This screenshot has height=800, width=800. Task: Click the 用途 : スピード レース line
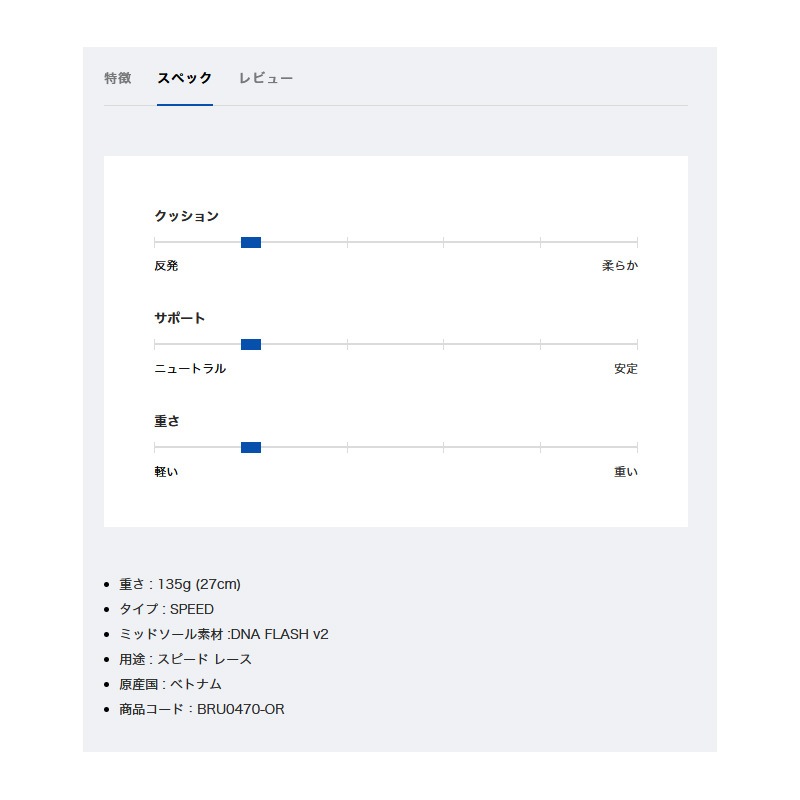(x=186, y=659)
